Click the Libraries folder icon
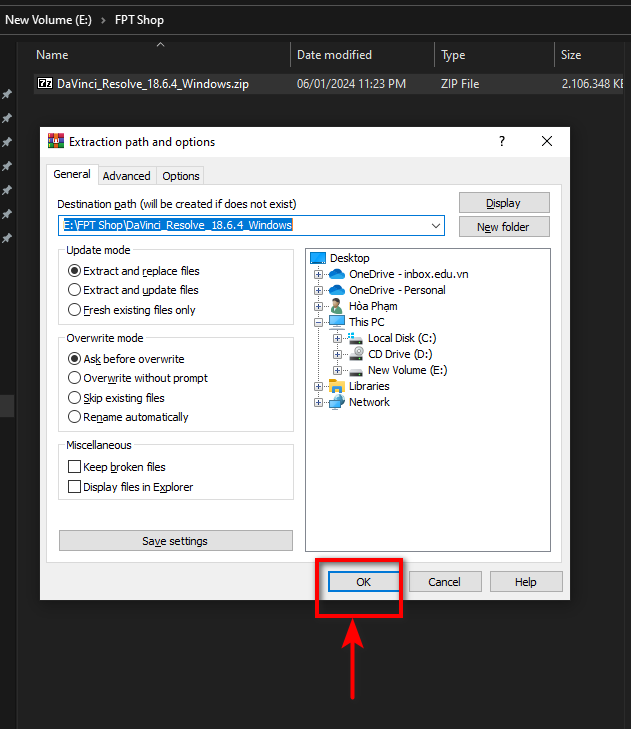The height and width of the screenshot is (729, 631). coord(337,386)
